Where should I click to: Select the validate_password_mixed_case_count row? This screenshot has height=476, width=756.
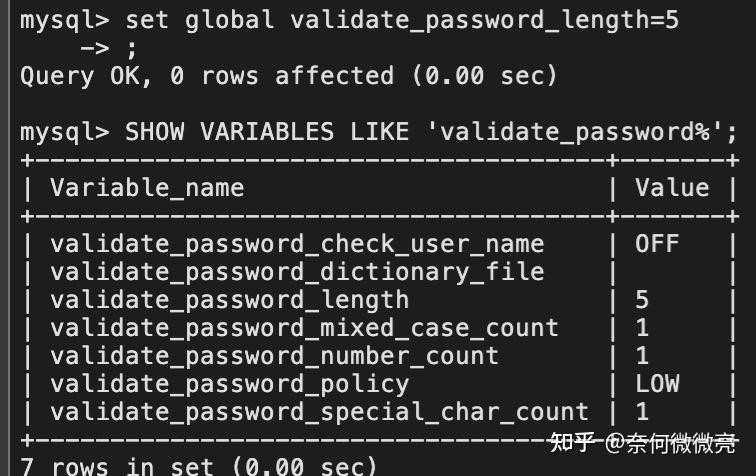(379, 328)
